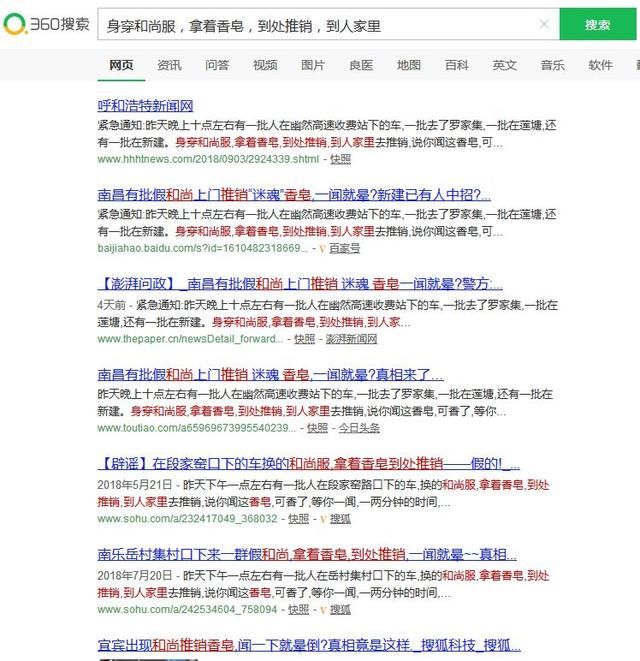The height and width of the screenshot is (661, 640).
Task: Click the hhhtnews.com result URL
Action: point(208,159)
